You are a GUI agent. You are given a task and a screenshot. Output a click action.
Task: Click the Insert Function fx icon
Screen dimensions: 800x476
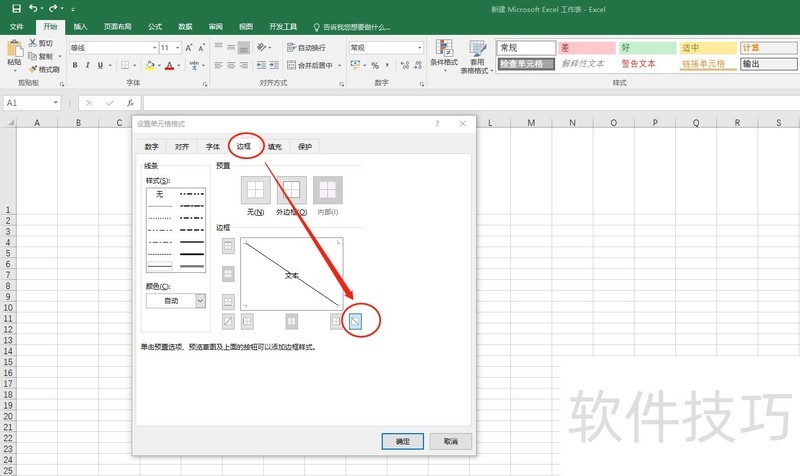click(130, 103)
